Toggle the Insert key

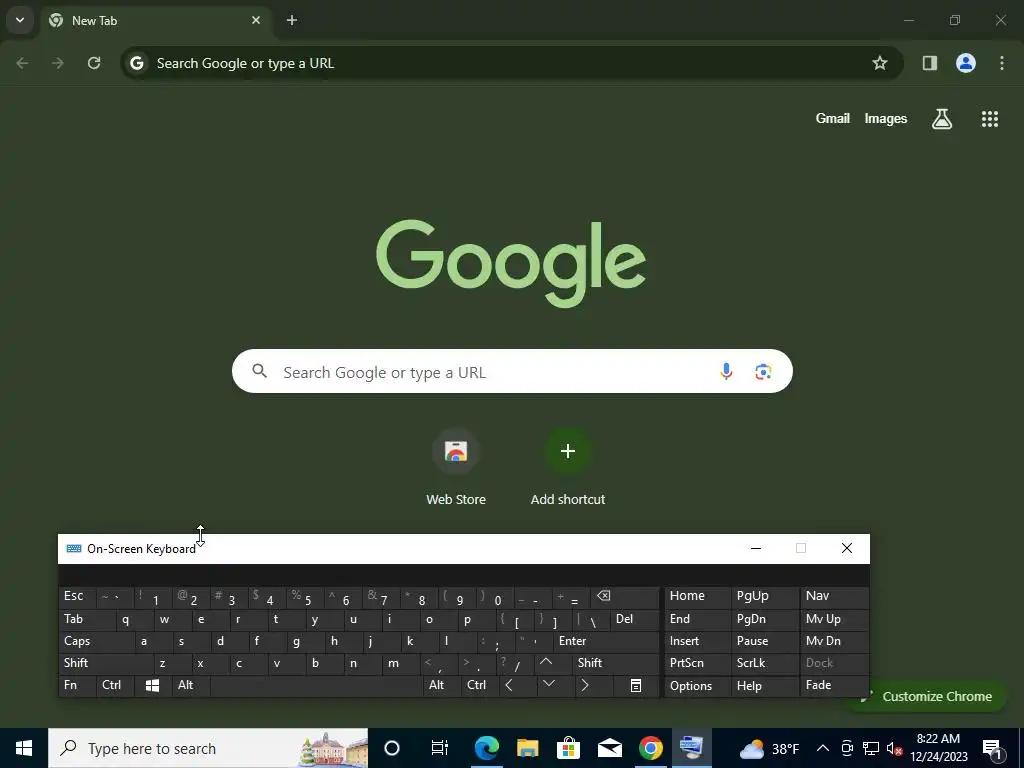click(x=697, y=641)
